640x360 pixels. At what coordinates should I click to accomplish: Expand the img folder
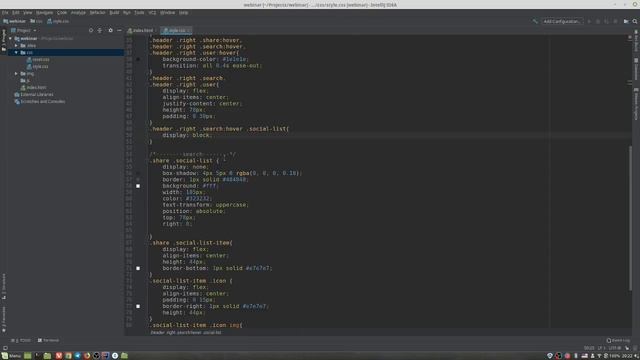pos(16,73)
